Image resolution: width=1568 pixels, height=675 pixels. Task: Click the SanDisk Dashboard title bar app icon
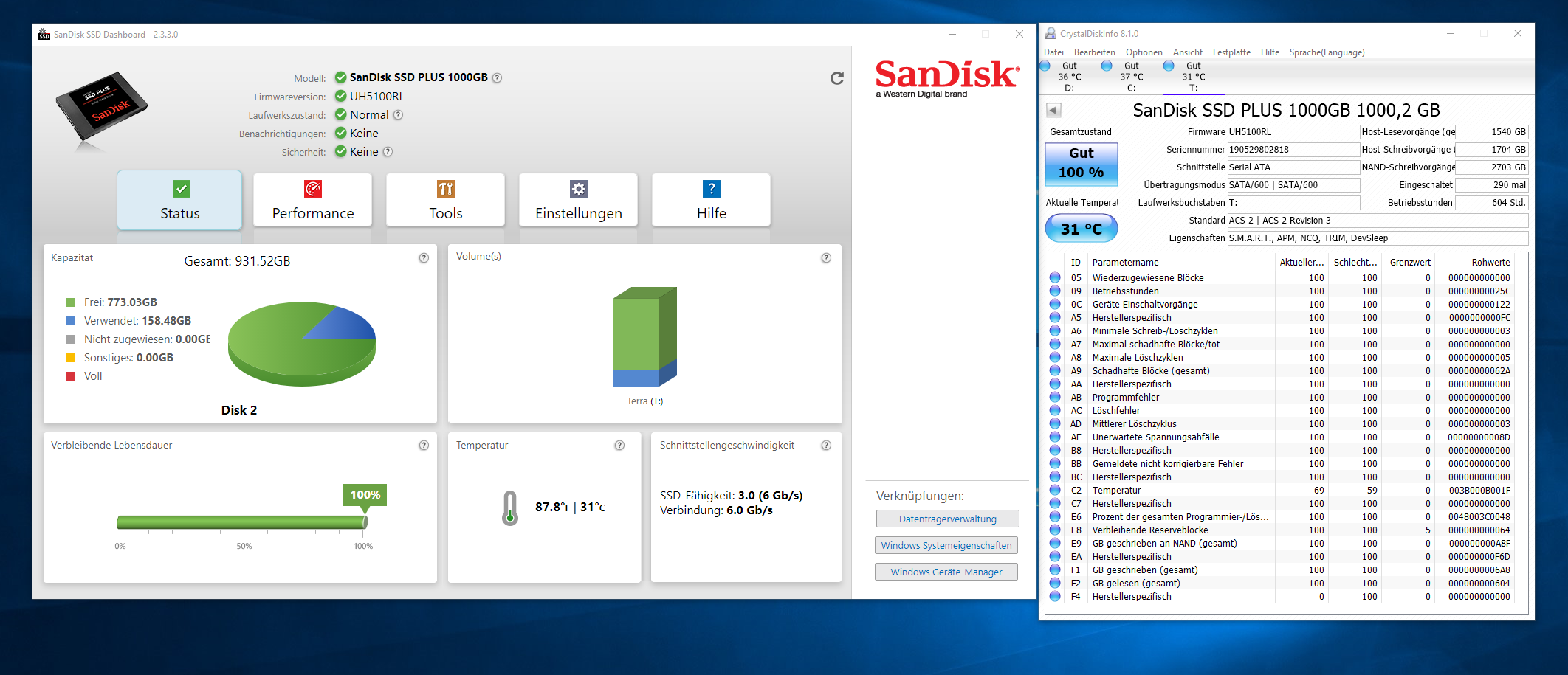pyautogui.click(x=44, y=35)
